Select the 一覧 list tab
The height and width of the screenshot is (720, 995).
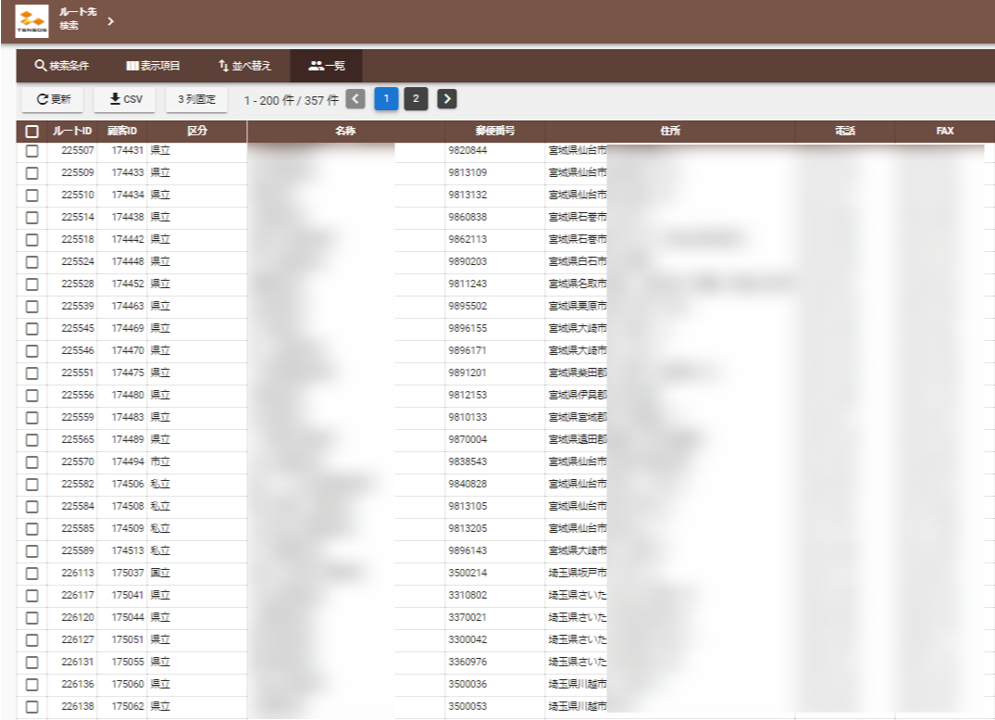pyautogui.click(x=327, y=66)
